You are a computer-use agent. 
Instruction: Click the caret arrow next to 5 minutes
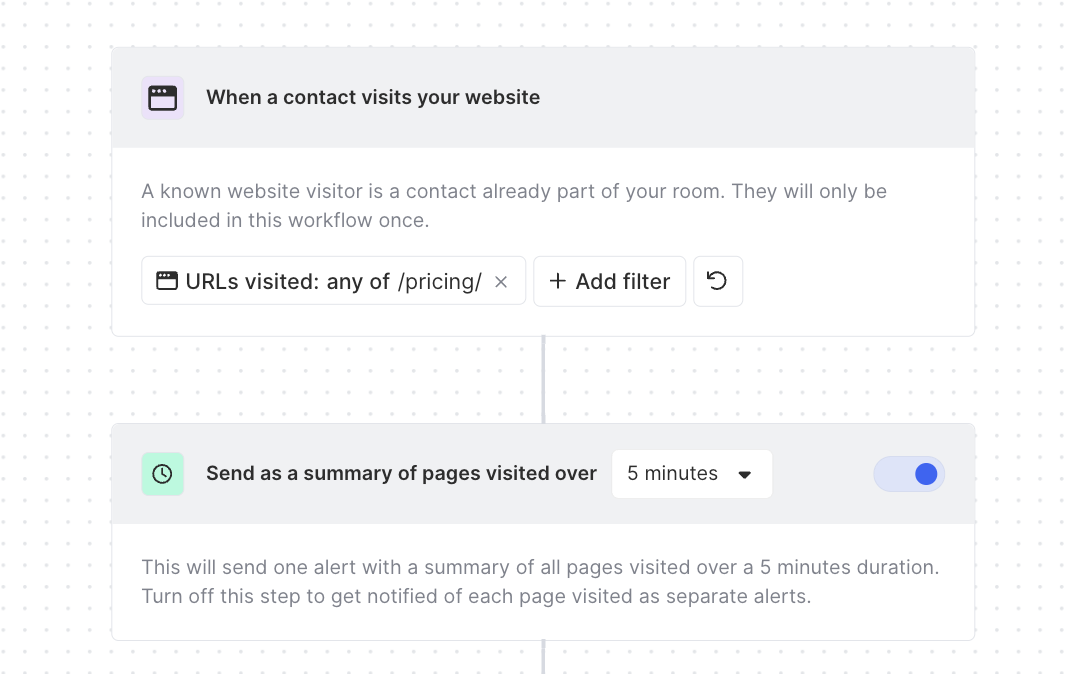click(x=744, y=475)
